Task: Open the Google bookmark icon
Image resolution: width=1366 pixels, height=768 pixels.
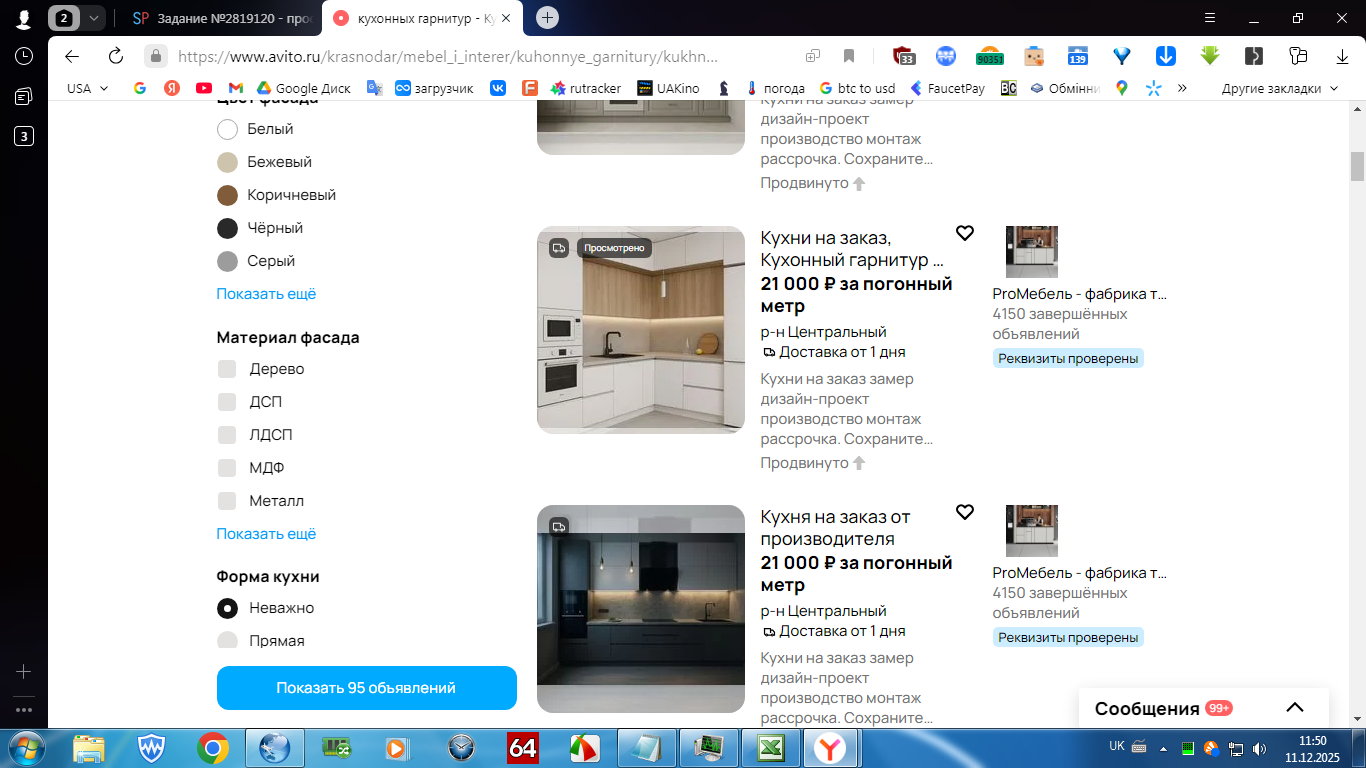Action: point(140,88)
